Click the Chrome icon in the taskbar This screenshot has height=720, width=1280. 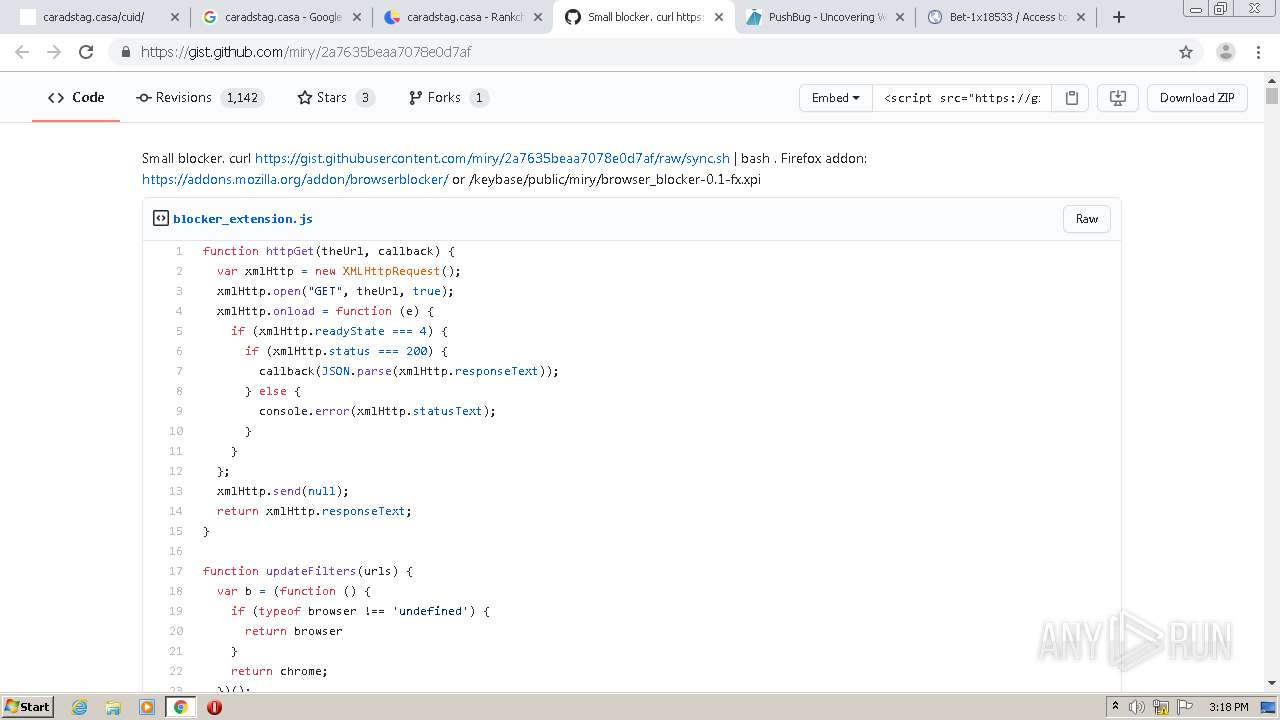point(181,707)
